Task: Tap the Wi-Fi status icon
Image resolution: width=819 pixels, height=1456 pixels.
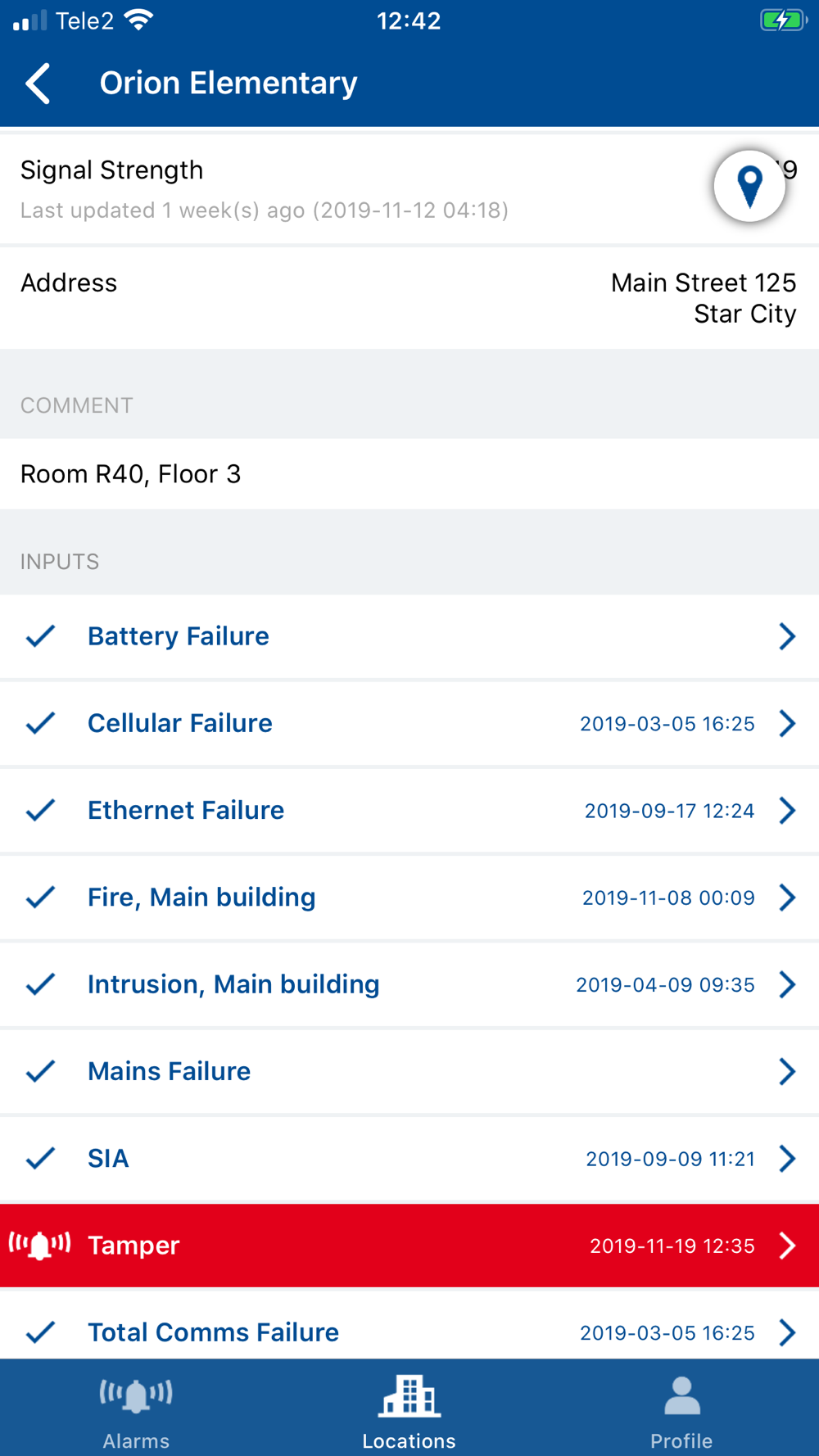Action: [x=139, y=20]
